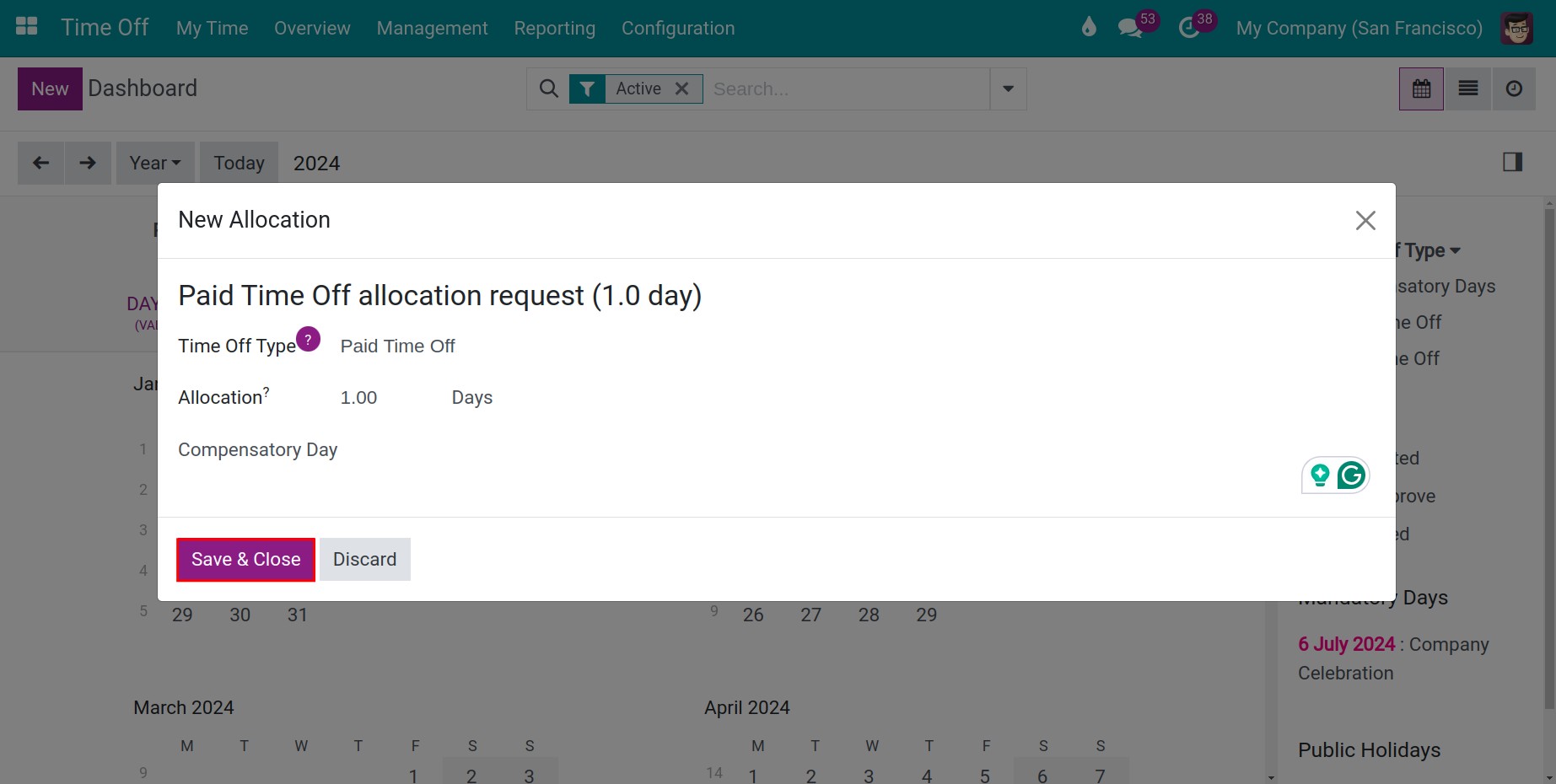Click the New button

50,89
